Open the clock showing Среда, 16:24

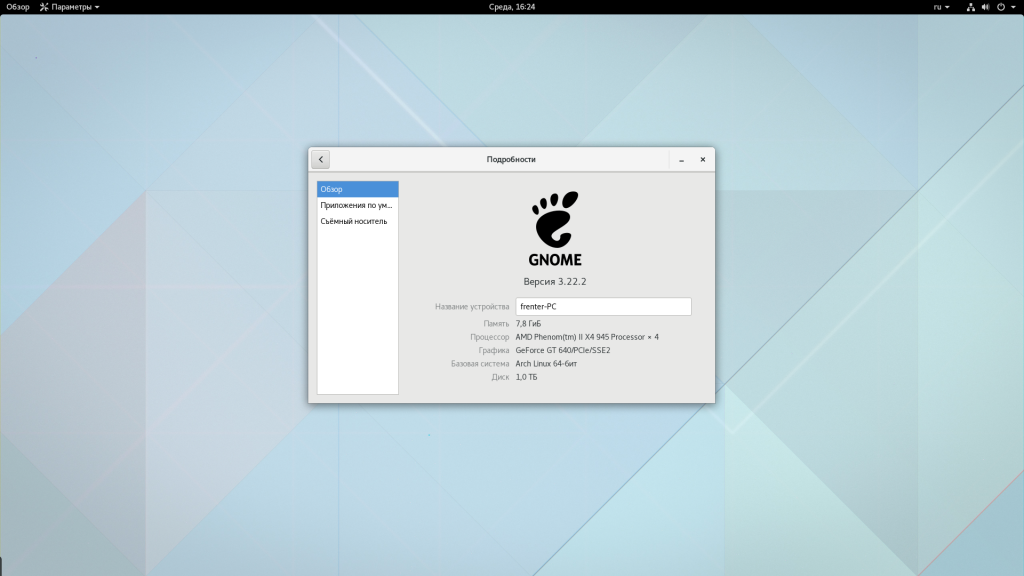[x=512, y=7]
